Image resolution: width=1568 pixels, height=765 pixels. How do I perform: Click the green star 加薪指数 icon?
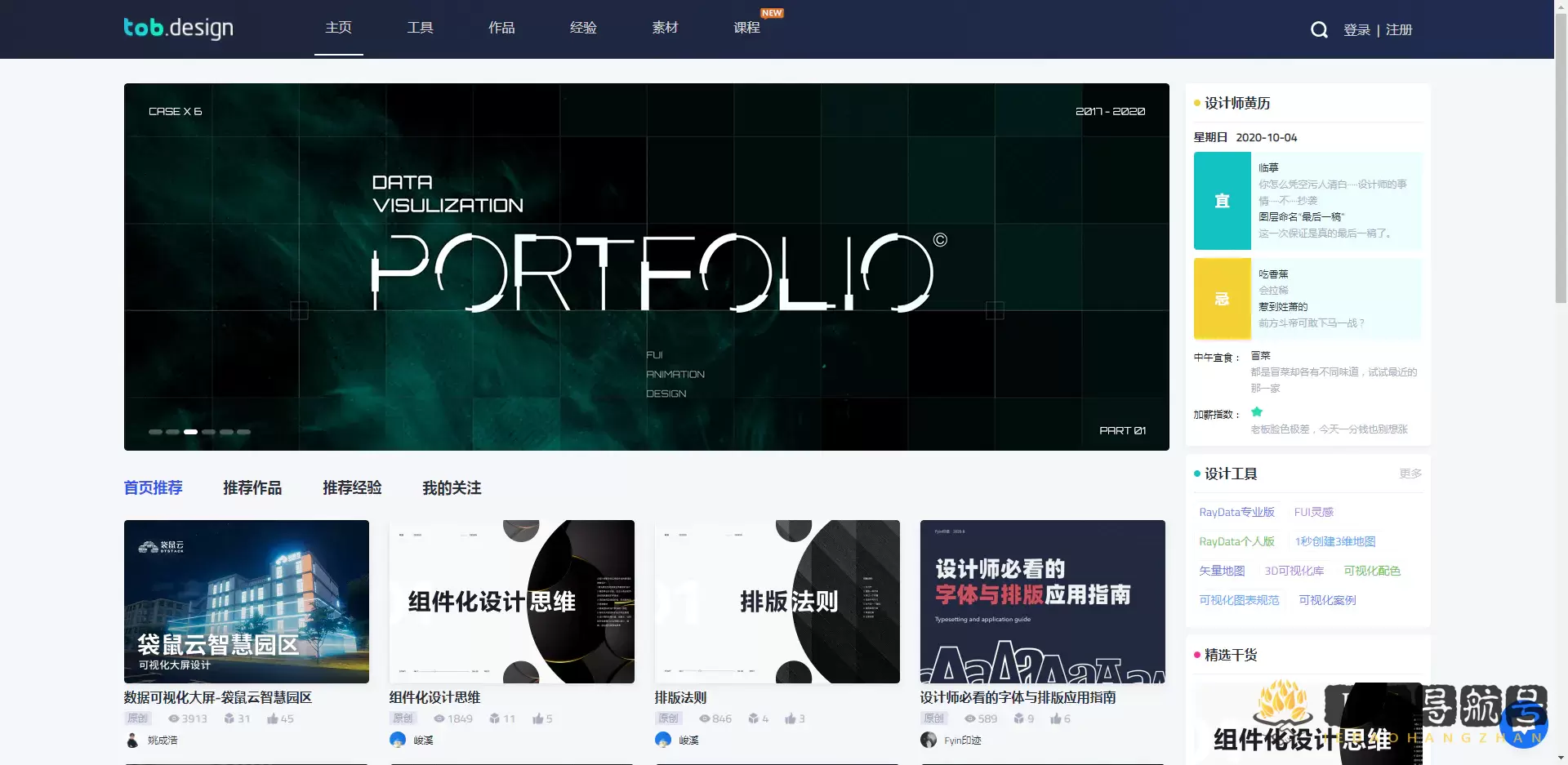(x=1257, y=411)
